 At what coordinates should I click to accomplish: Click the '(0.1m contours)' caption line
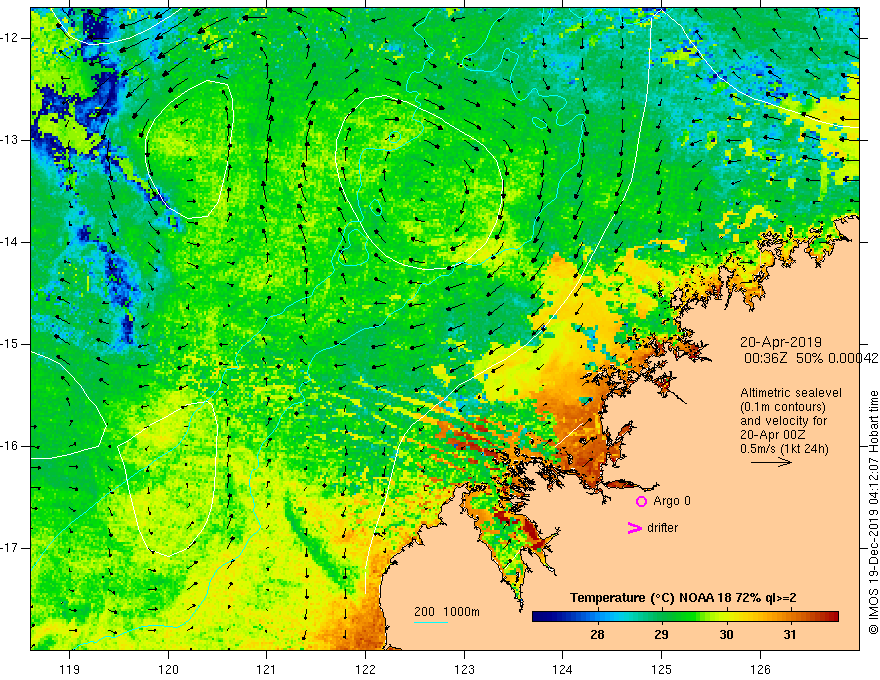[x=783, y=407]
